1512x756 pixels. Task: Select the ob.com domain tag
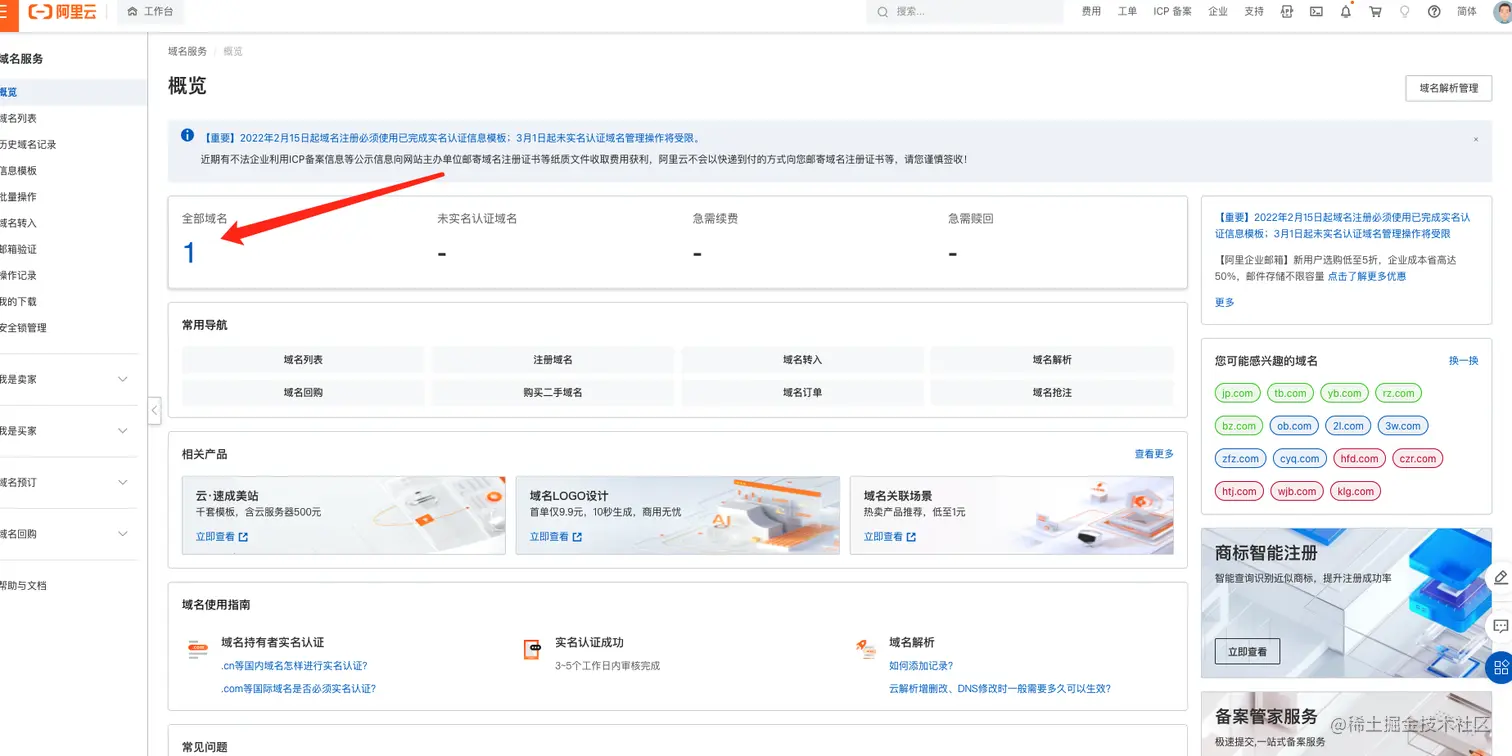click(x=1294, y=426)
